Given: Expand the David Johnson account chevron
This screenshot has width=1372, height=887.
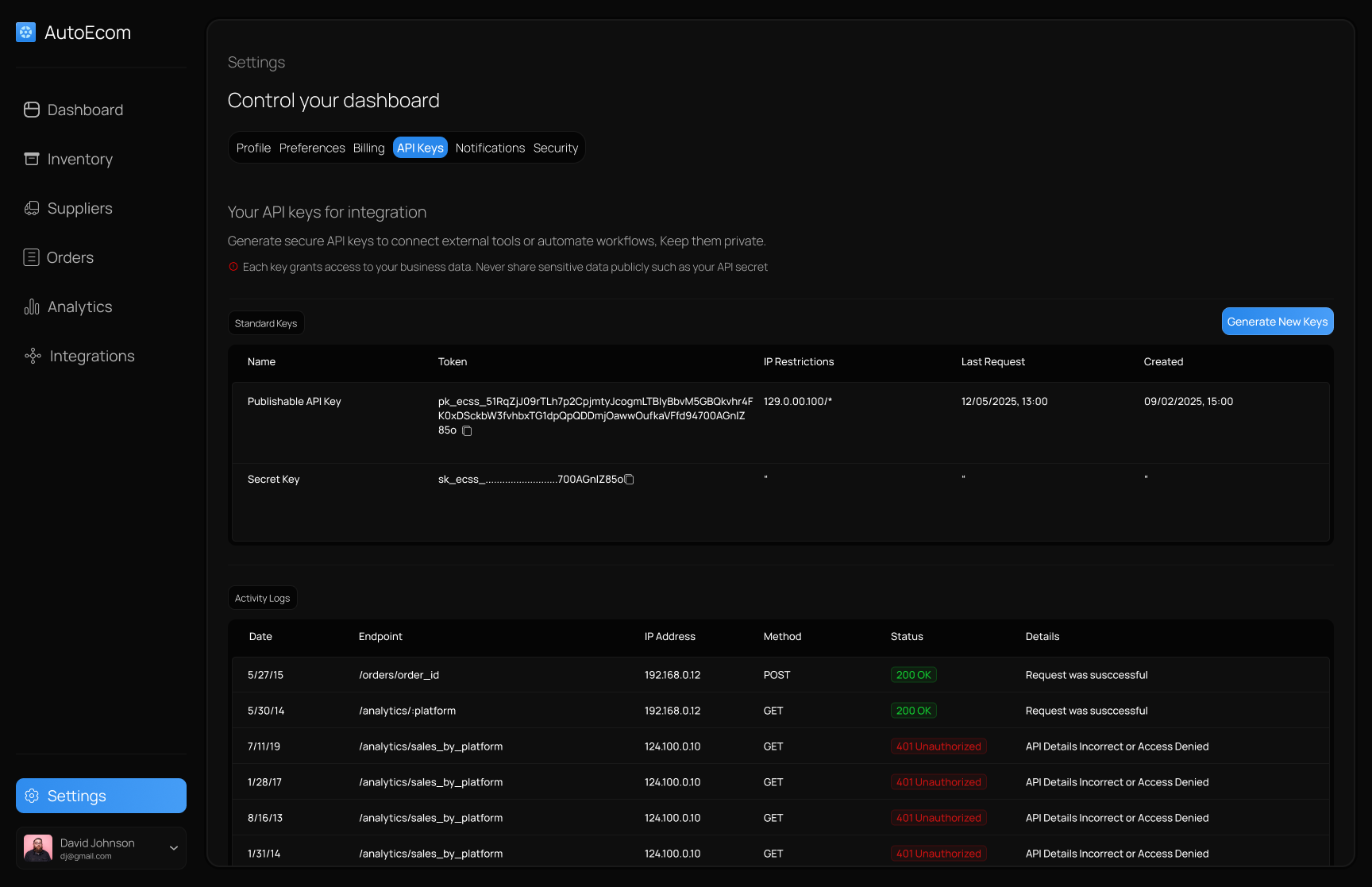Looking at the screenshot, I should (174, 848).
